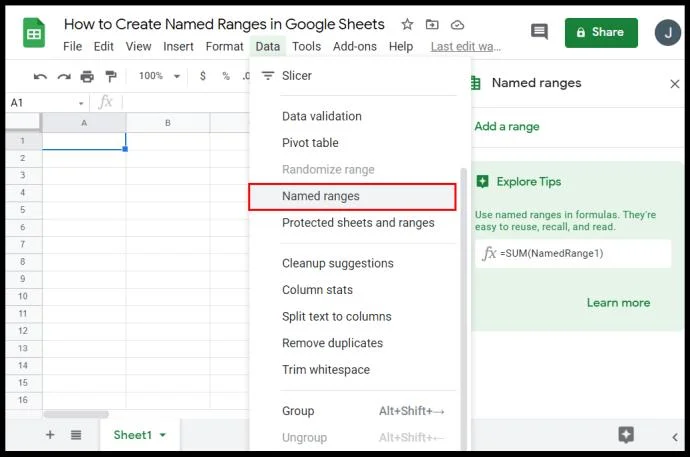The width and height of the screenshot is (690, 457).
Task: Open the all sheets list icon
Action: point(76,435)
